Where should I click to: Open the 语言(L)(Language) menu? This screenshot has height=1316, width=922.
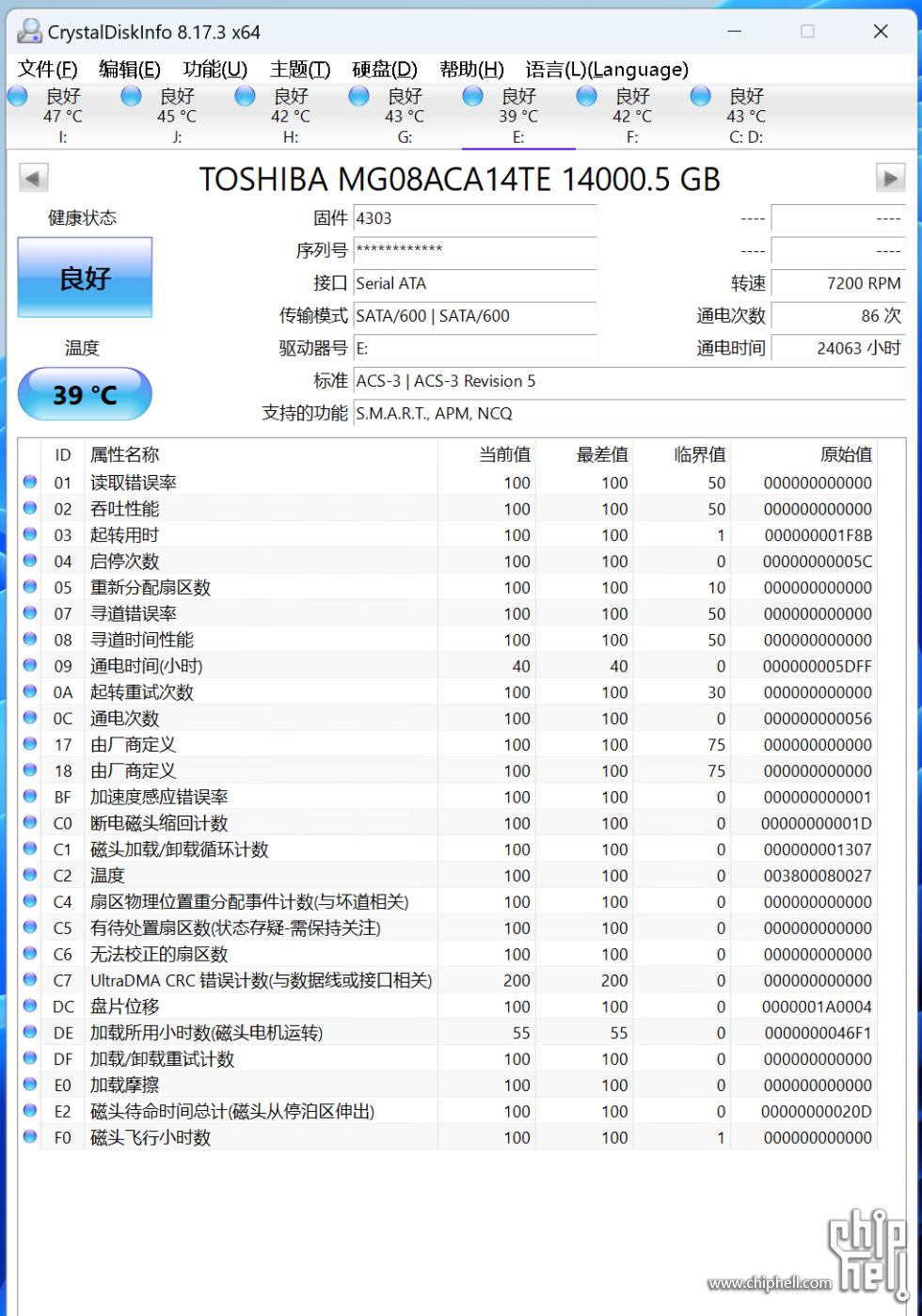(x=607, y=69)
